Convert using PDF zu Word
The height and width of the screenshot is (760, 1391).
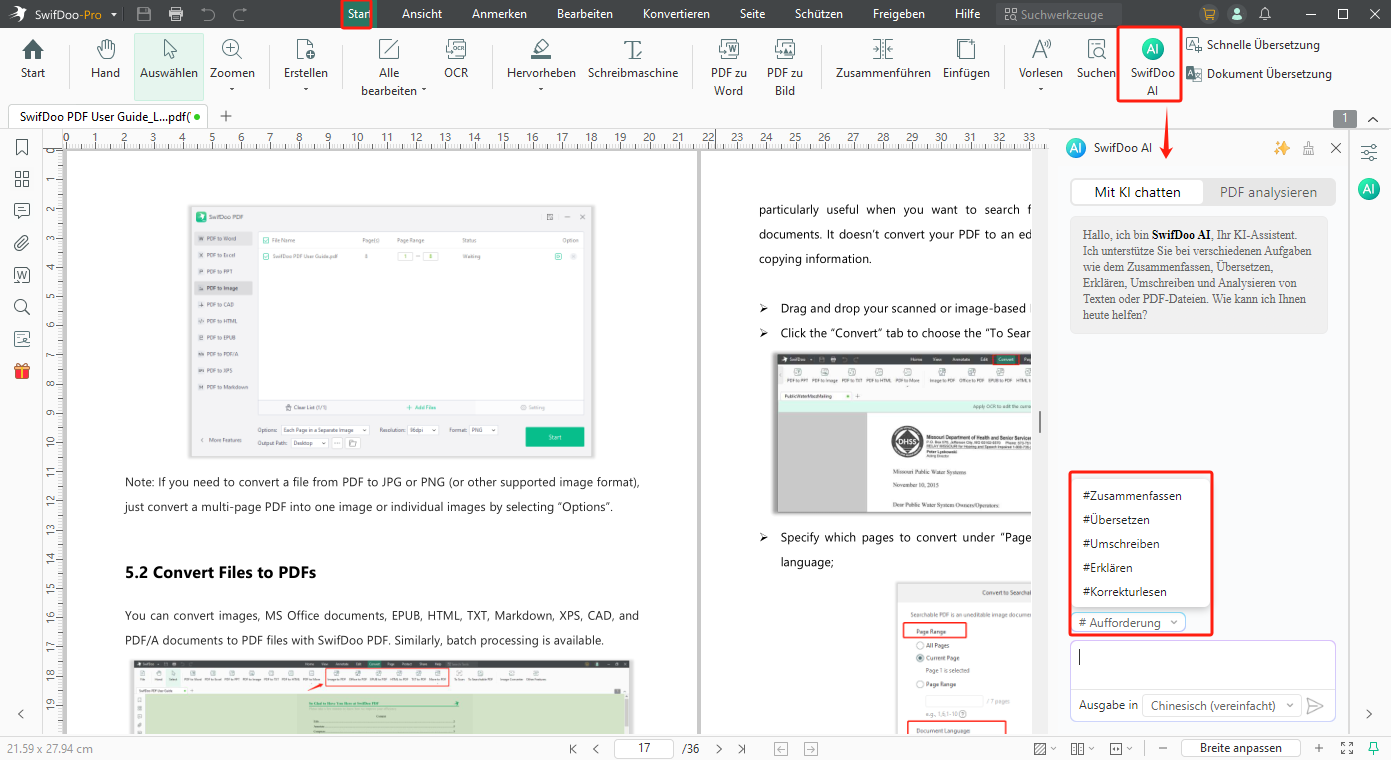tap(728, 68)
